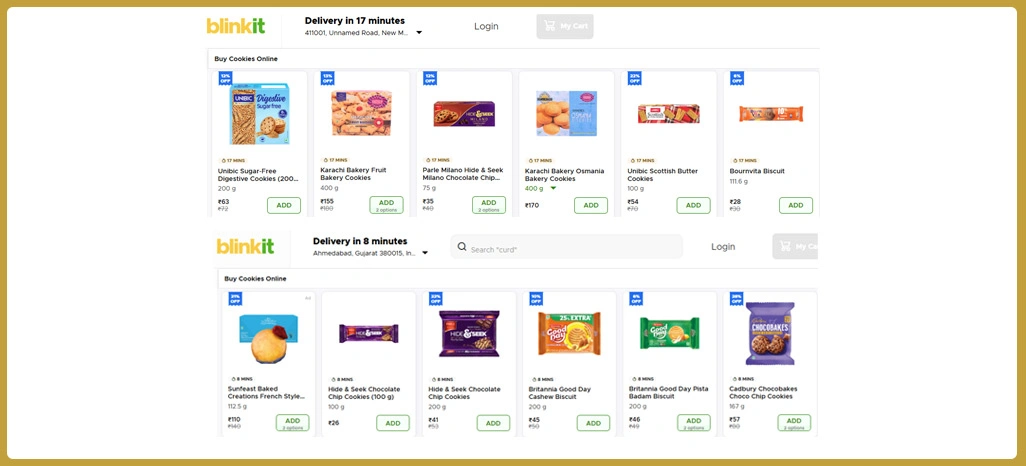The height and width of the screenshot is (466, 1026).
Task: Click Login in the Delivery in 17 minutes header
Action: (486, 26)
